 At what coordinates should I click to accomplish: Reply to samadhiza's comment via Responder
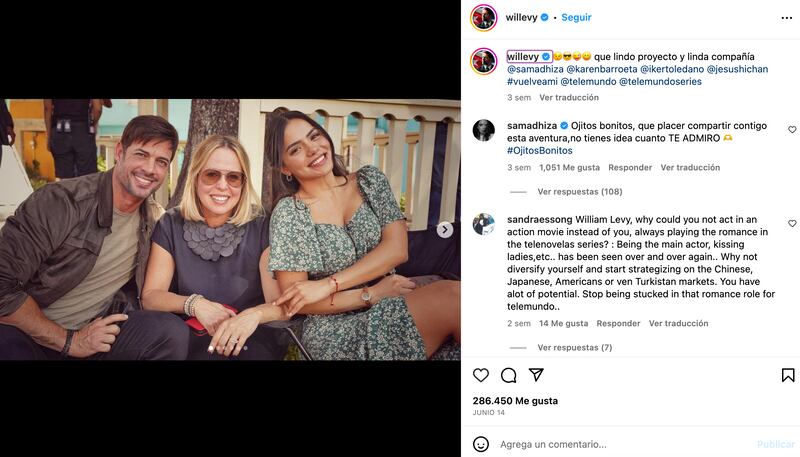(630, 167)
